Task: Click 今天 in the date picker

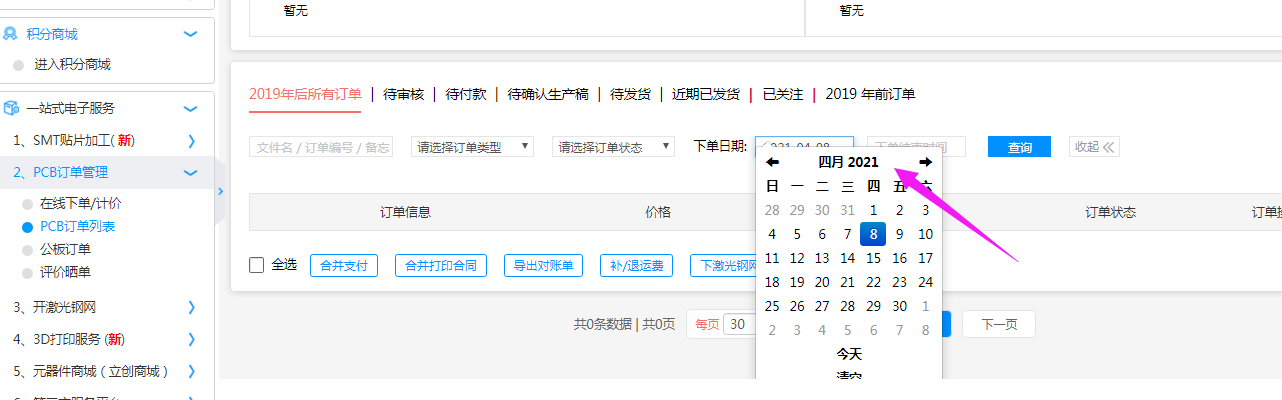Action: pos(849,354)
